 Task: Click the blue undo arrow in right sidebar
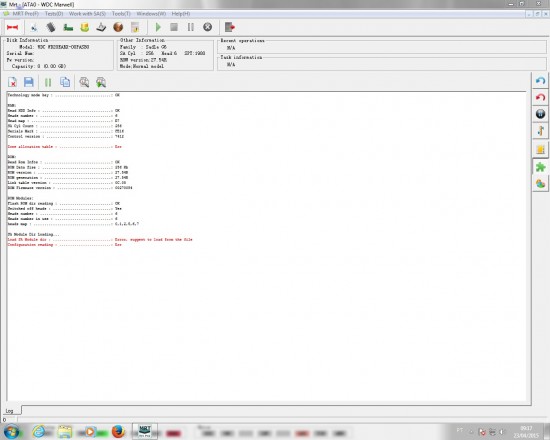click(541, 81)
